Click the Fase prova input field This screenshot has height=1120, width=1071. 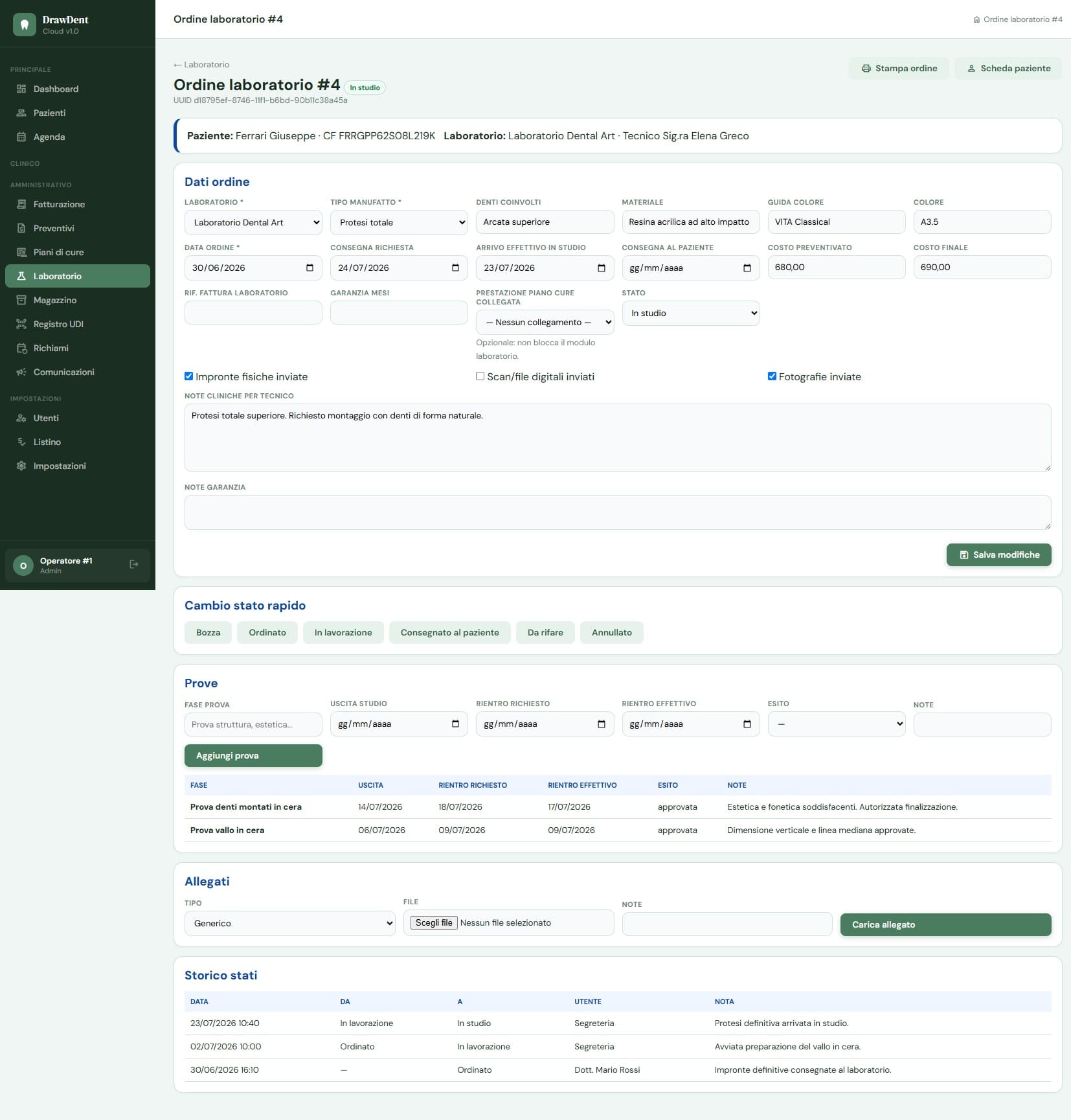253,724
